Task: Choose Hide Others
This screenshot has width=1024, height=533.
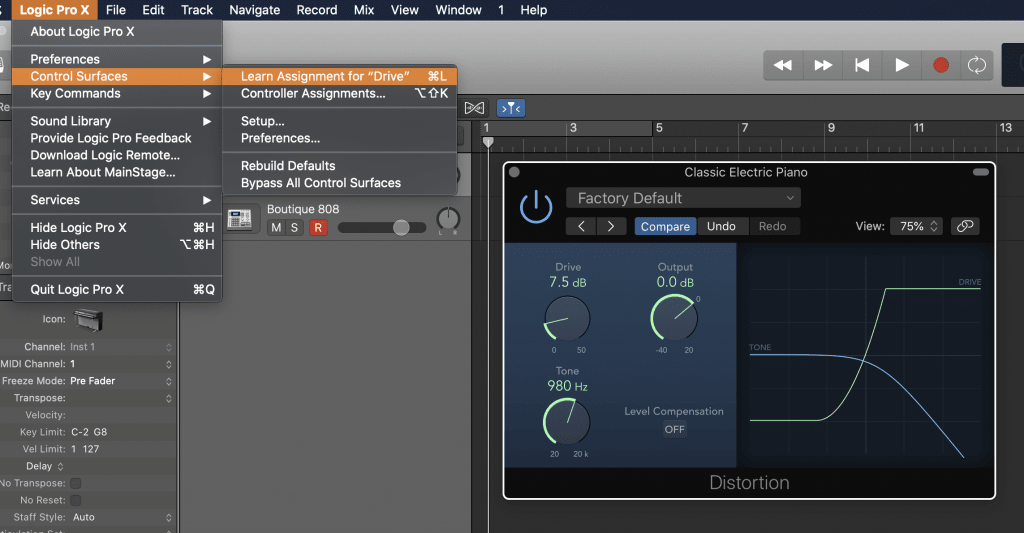Action: pyautogui.click(x=117, y=244)
